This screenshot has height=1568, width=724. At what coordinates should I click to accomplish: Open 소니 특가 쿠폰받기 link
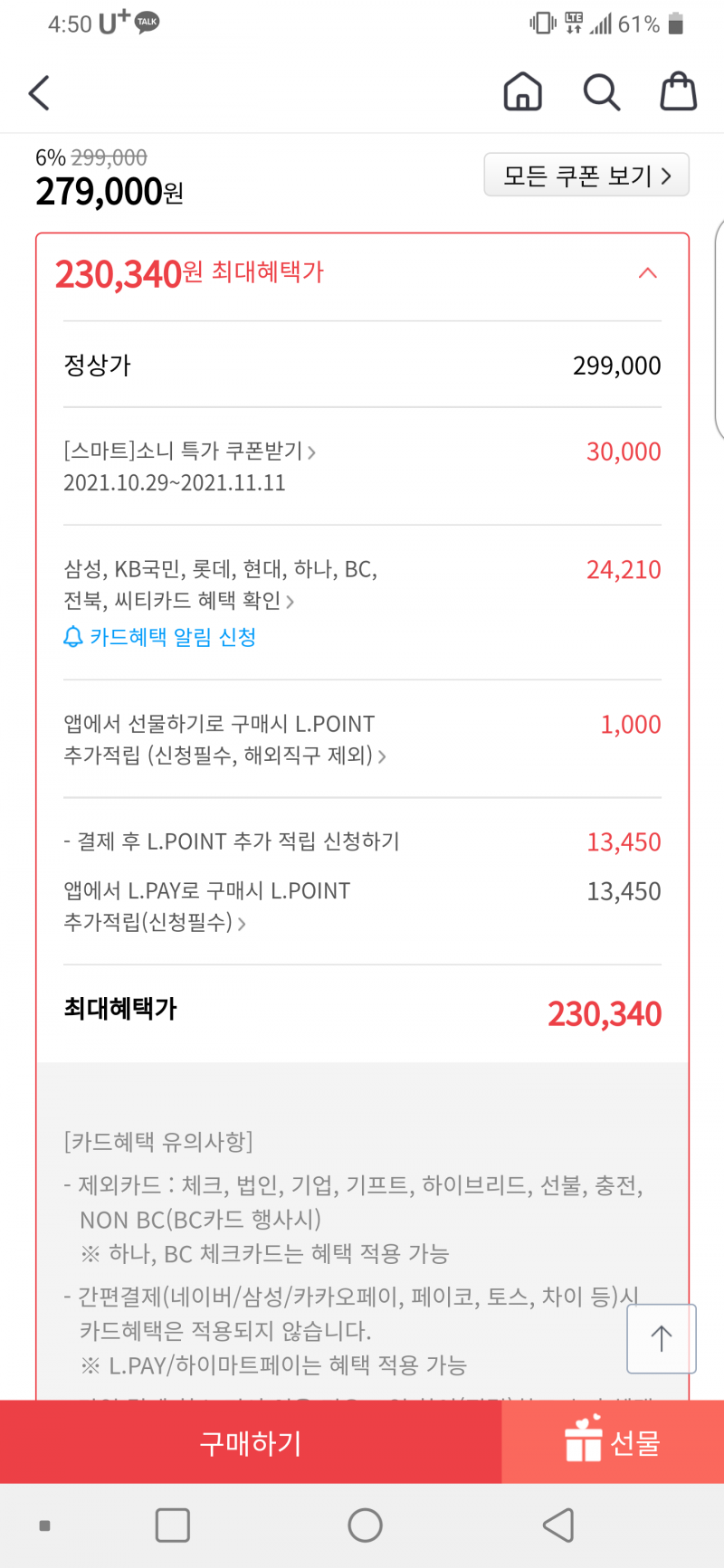190,451
